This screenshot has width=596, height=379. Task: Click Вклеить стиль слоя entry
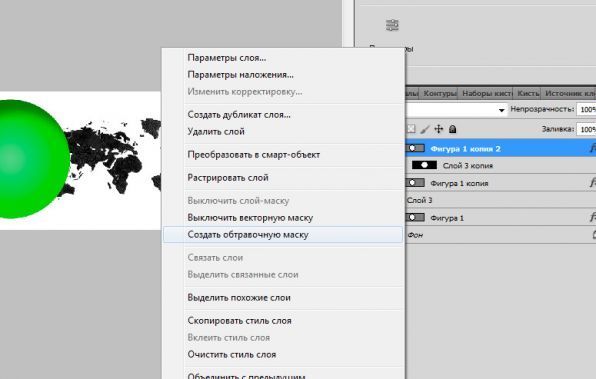point(228,338)
